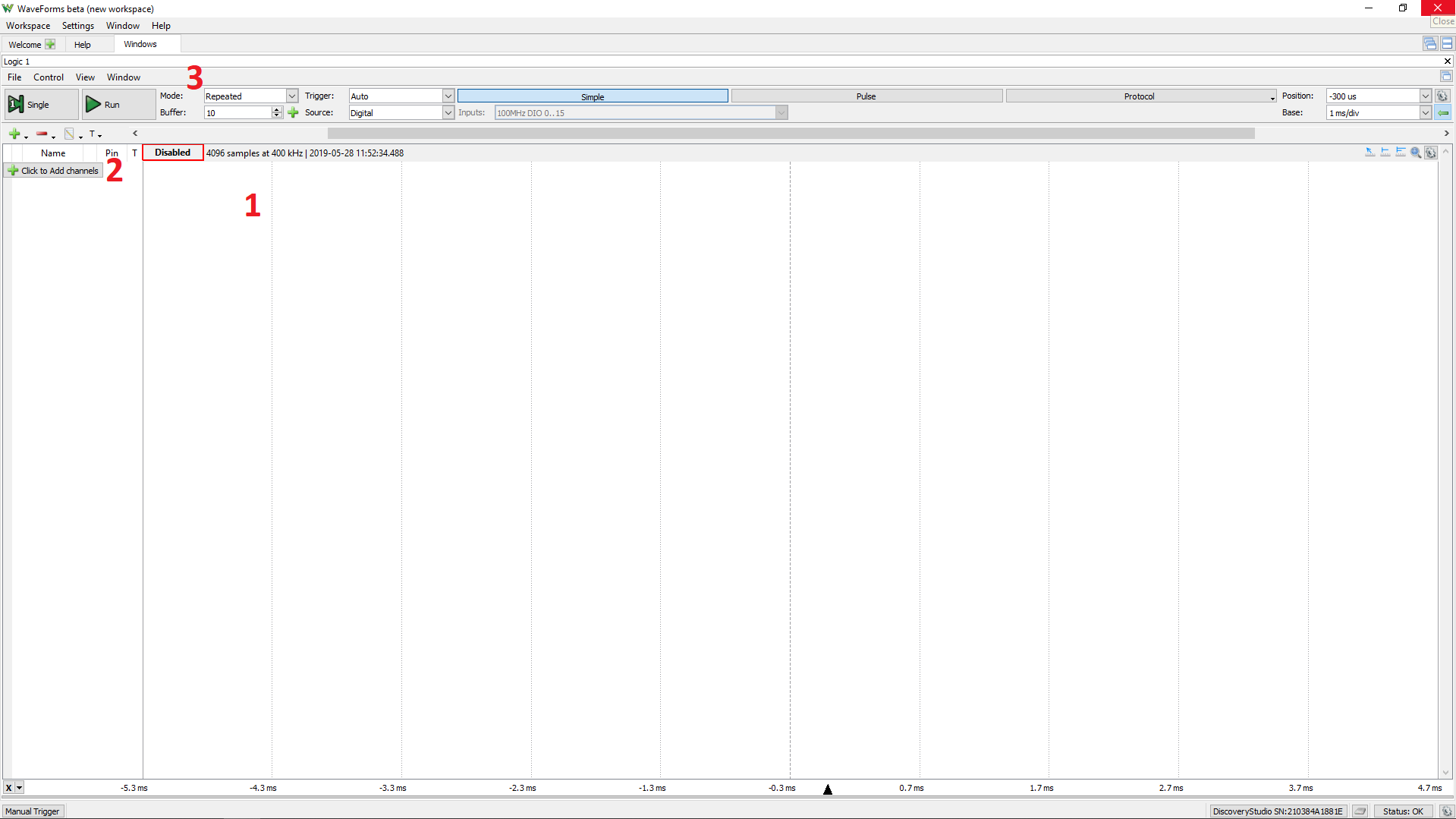This screenshot has width=1456, height=819.
Task: Click the buffer scrollbar slider
Action: (791, 133)
